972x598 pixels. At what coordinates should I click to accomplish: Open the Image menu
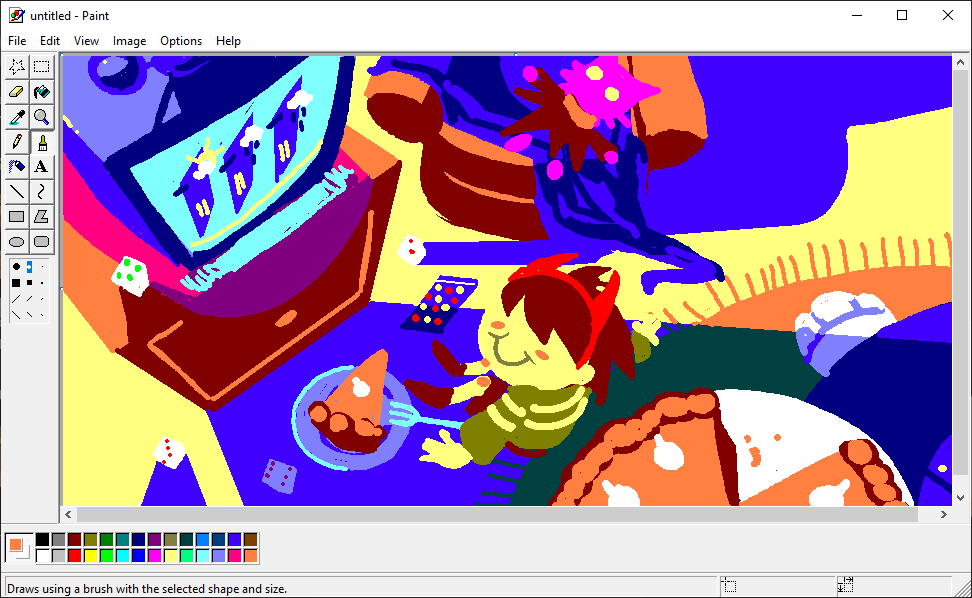point(129,41)
